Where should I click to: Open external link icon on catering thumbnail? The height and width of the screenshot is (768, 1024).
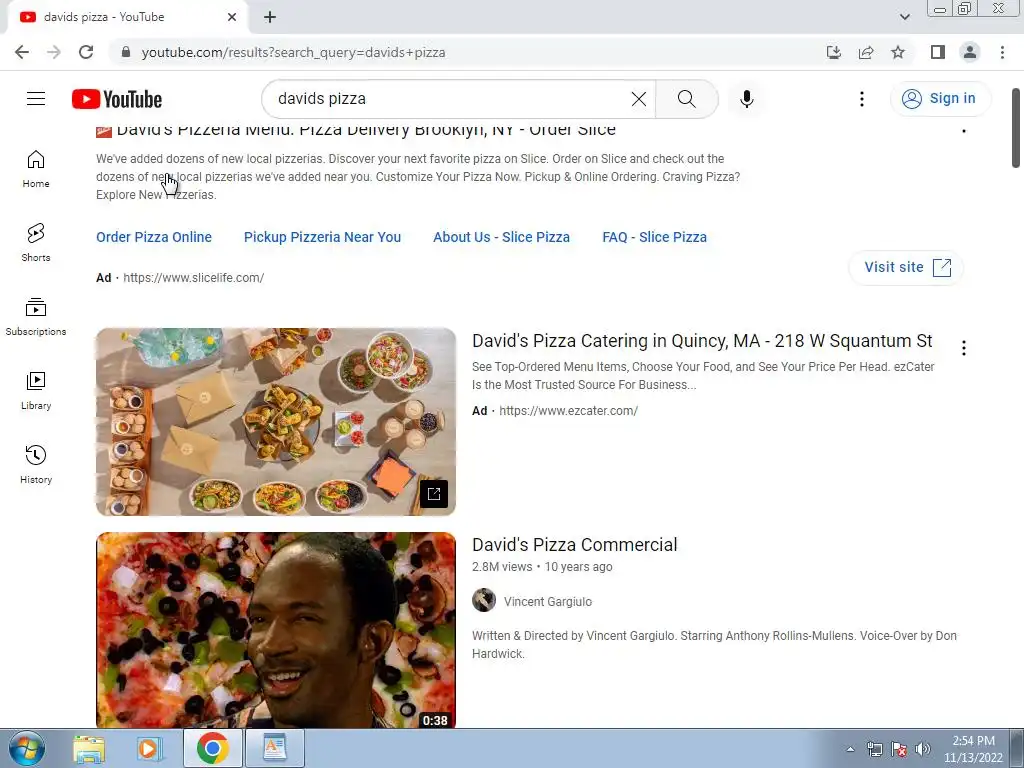coord(434,494)
